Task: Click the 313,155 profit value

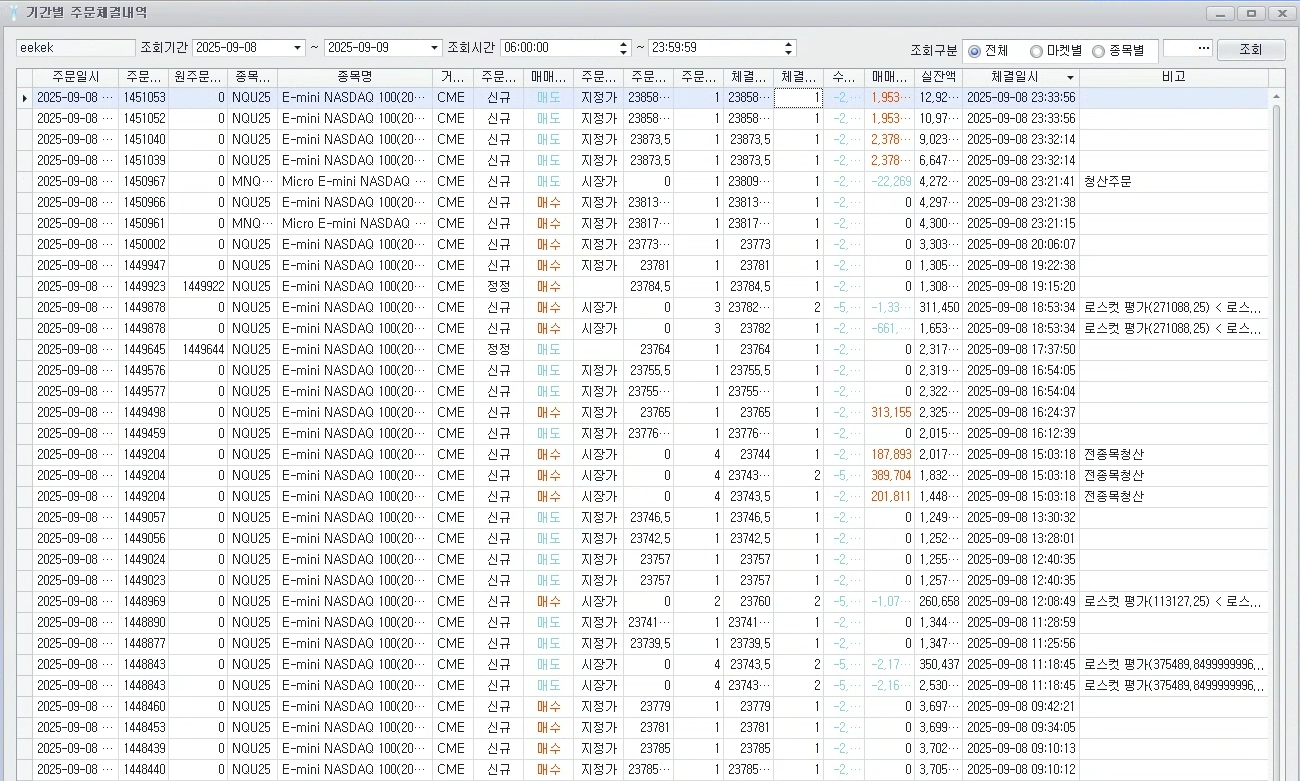Action: 891,413
